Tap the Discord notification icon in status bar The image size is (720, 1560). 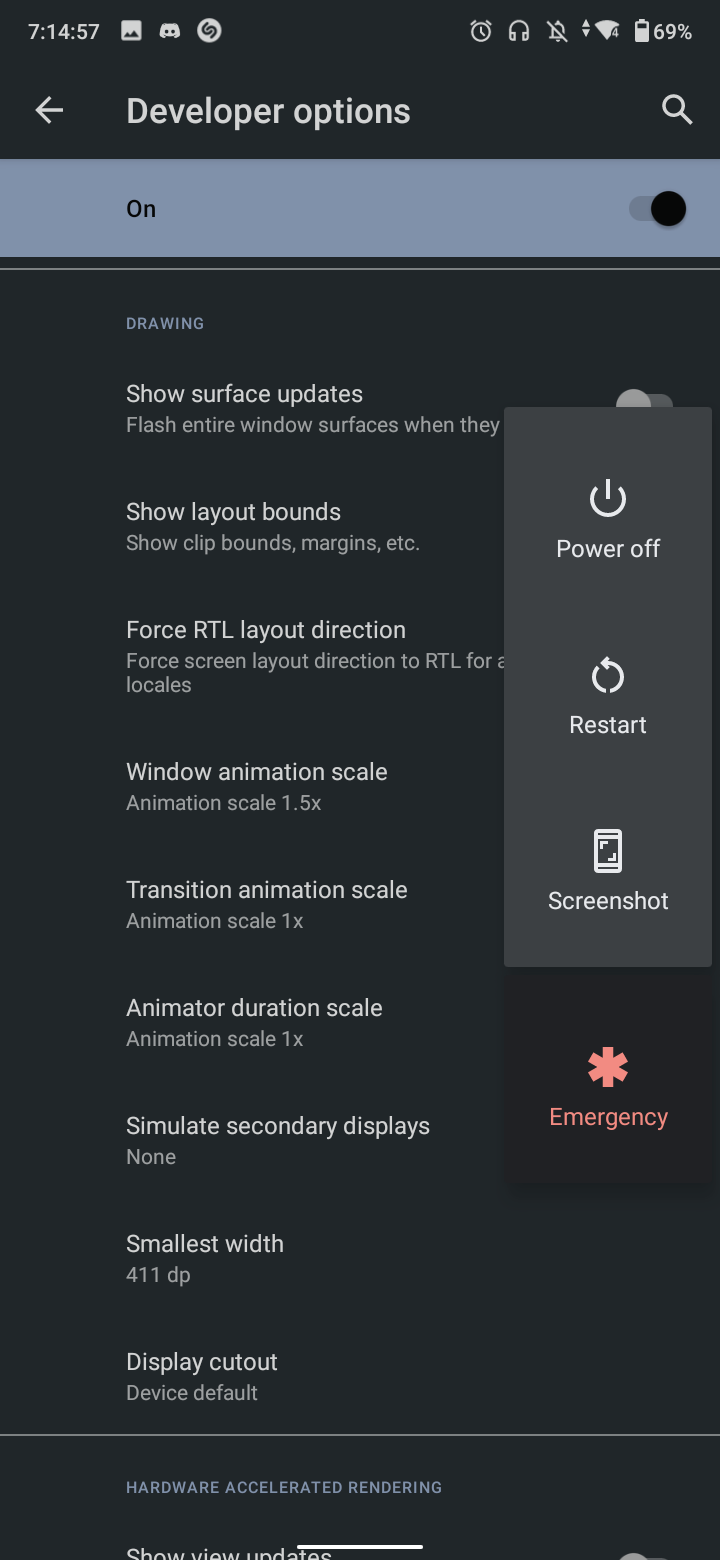coord(171,31)
